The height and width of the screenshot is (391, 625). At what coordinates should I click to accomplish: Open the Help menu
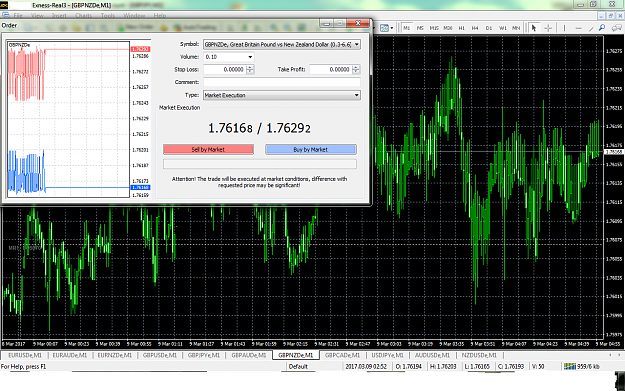click(x=159, y=16)
